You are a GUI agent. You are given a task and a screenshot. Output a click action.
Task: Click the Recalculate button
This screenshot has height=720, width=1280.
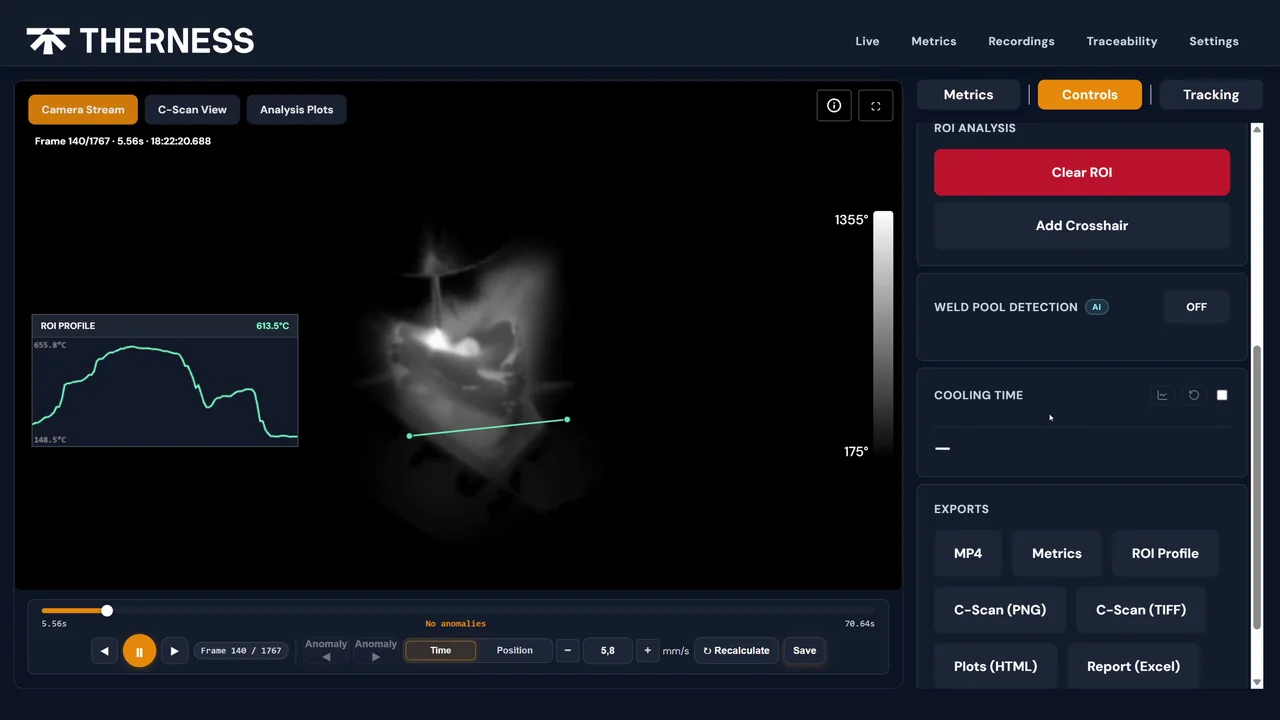click(736, 651)
